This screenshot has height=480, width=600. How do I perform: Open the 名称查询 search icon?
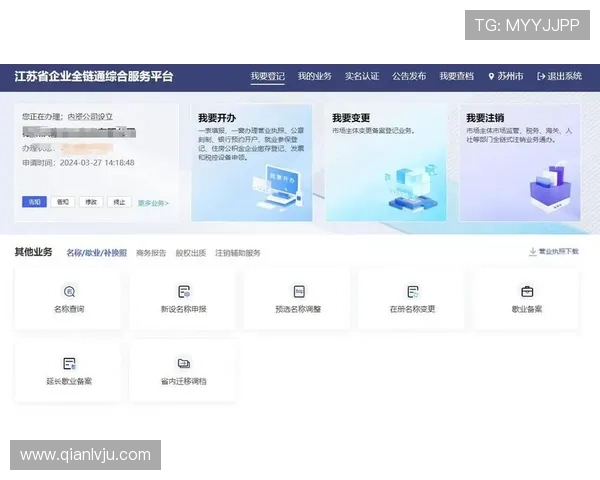click(69, 292)
